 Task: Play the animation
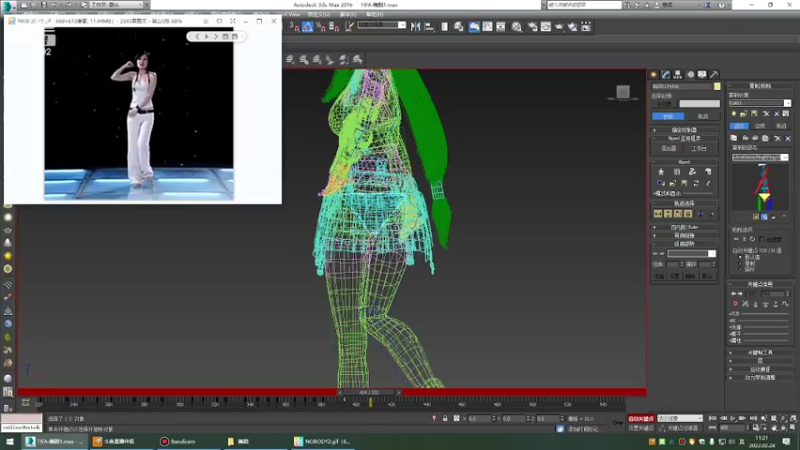(733, 418)
